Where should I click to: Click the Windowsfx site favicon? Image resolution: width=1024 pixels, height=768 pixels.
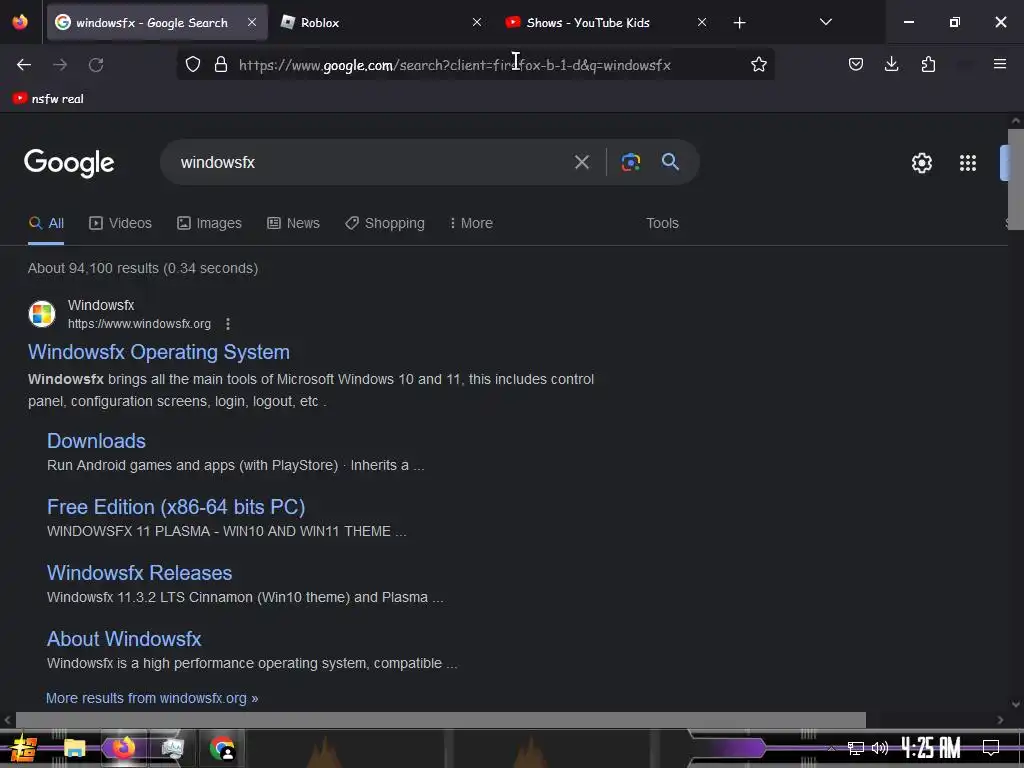point(42,314)
